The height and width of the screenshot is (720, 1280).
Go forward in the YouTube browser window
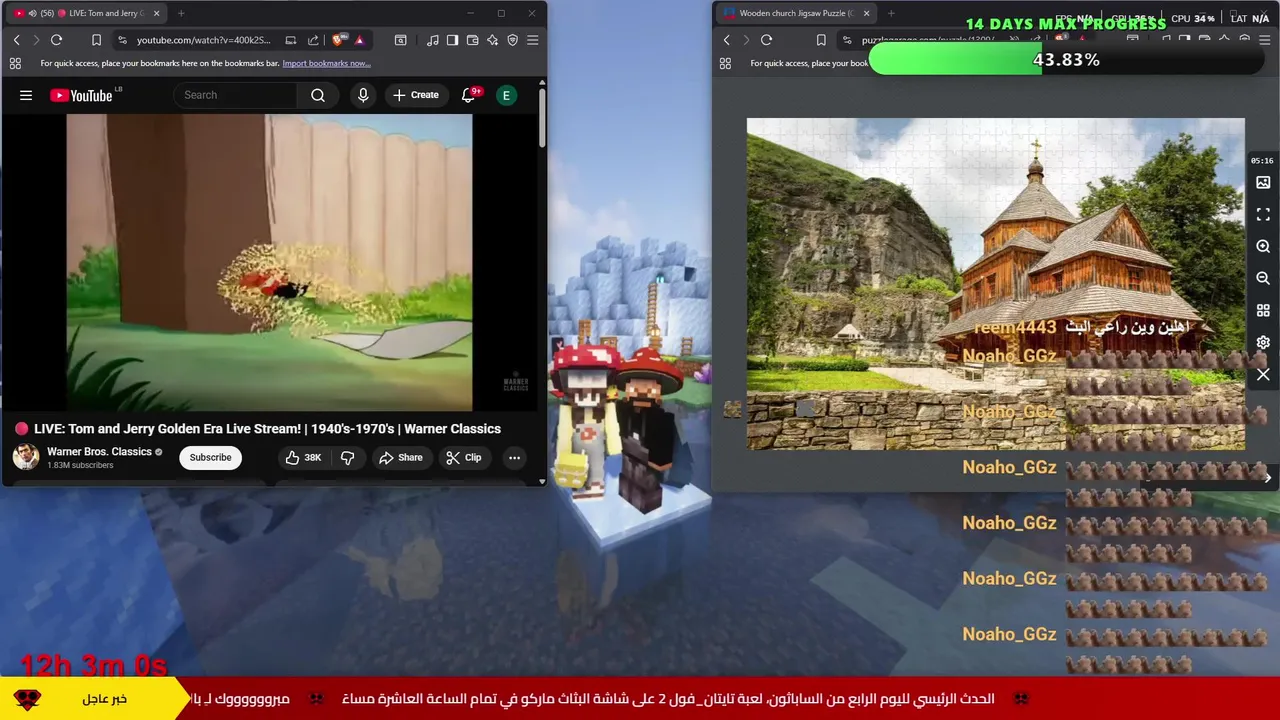(36, 40)
